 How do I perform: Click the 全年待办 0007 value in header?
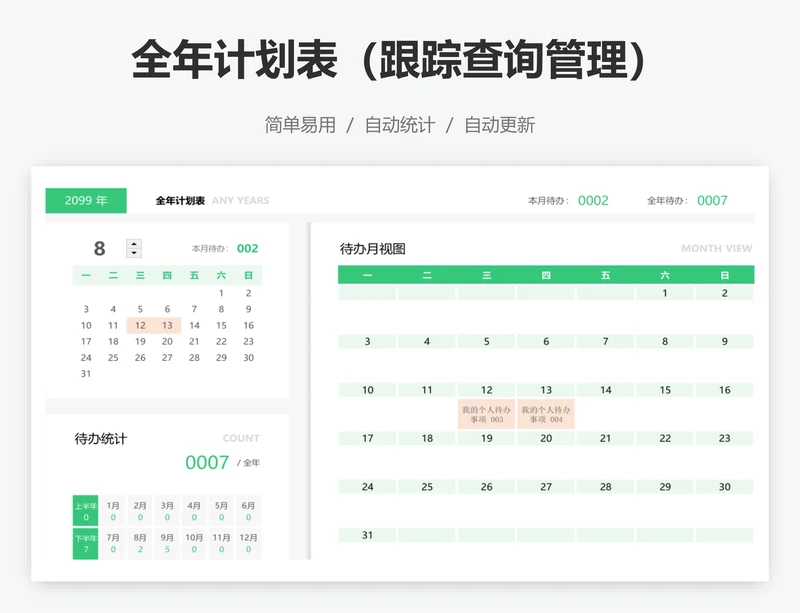pos(712,201)
